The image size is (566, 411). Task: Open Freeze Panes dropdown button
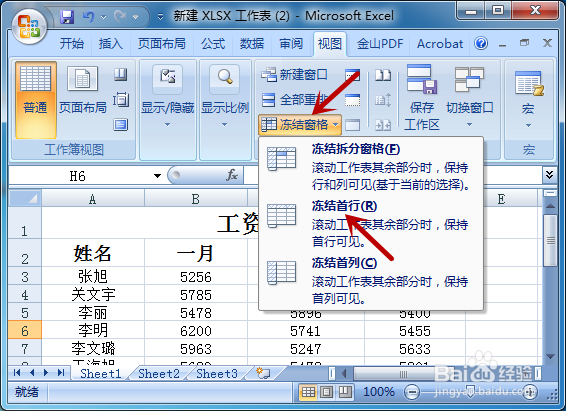coord(300,125)
